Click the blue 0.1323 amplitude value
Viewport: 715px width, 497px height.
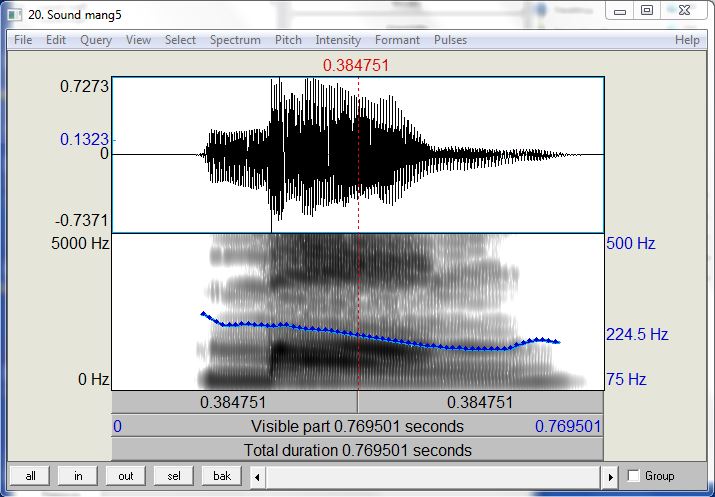84,139
